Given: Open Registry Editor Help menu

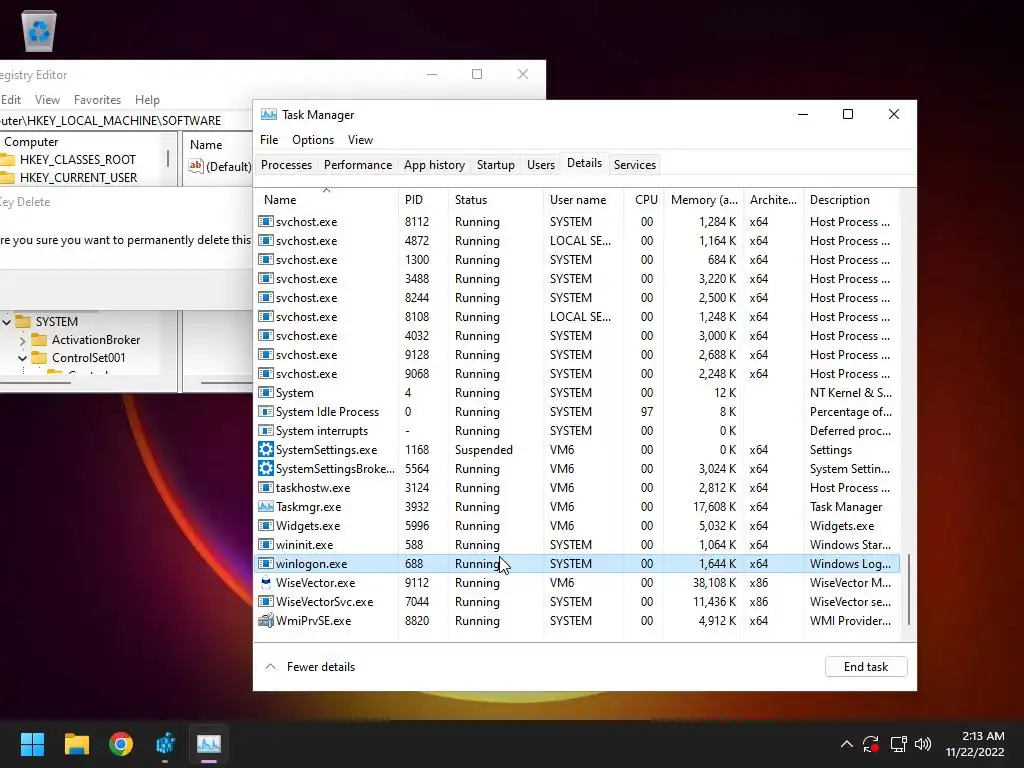Looking at the screenshot, I should click(147, 100).
